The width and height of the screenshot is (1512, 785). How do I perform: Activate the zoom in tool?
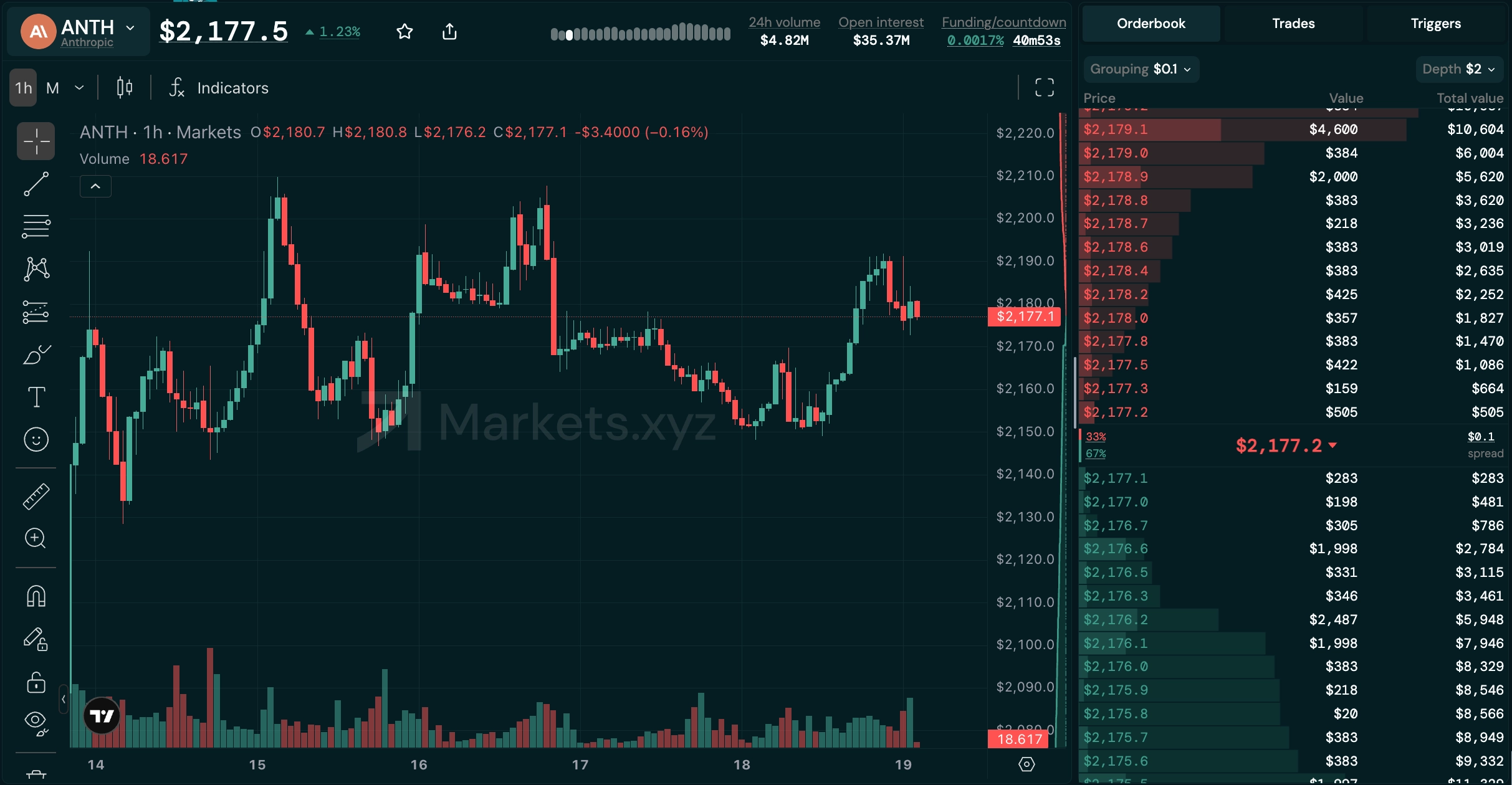pos(36,538)
